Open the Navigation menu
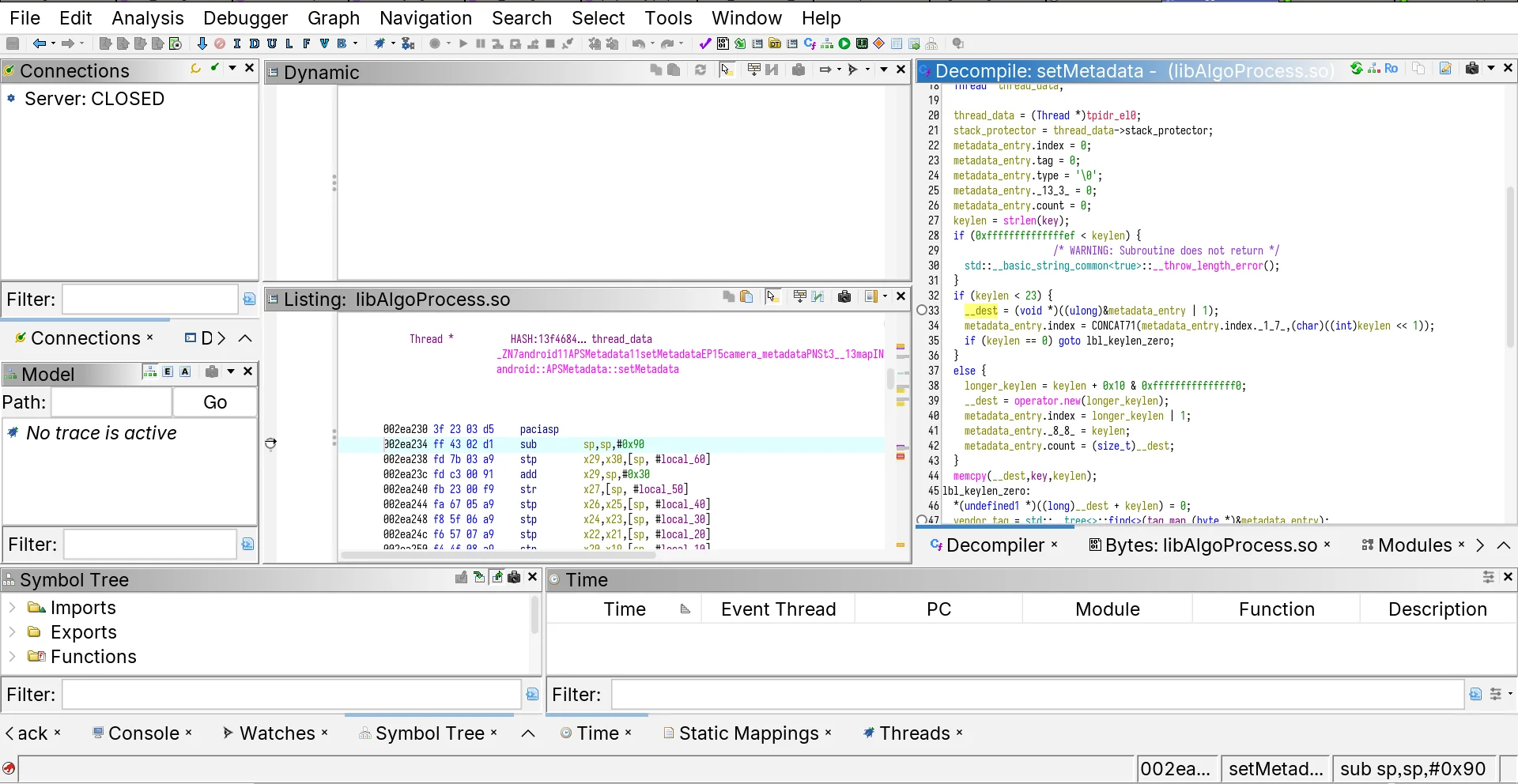This screenshot has width=1518, height=784. 425,17
